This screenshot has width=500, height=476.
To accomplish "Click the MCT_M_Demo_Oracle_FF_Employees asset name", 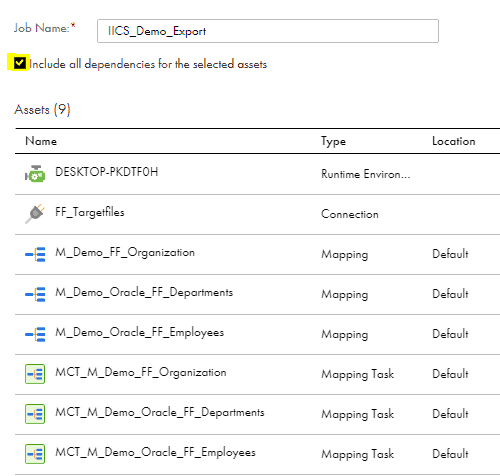I will coord(155,452).
